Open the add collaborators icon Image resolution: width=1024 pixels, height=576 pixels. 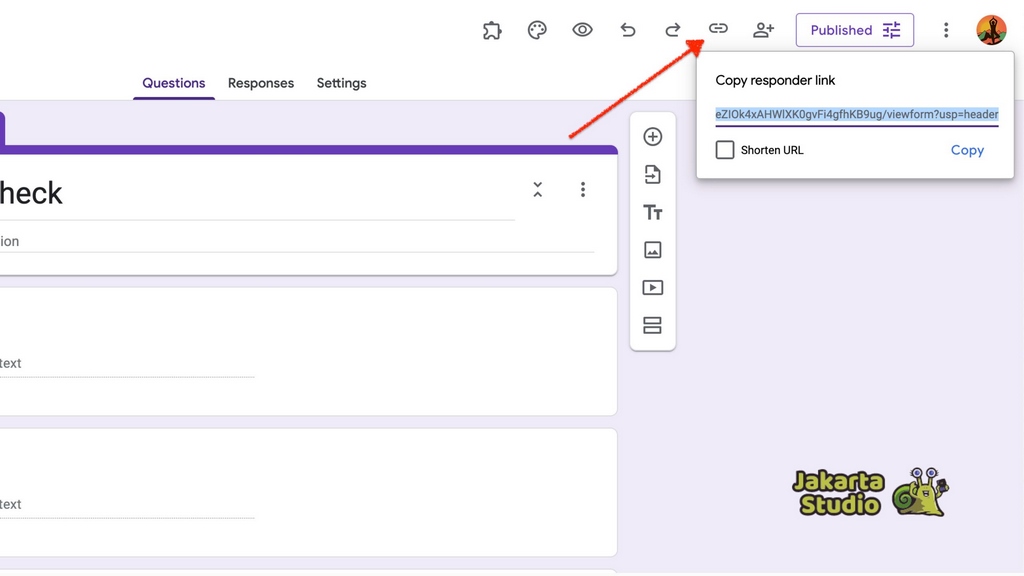[x=763, y=30]
